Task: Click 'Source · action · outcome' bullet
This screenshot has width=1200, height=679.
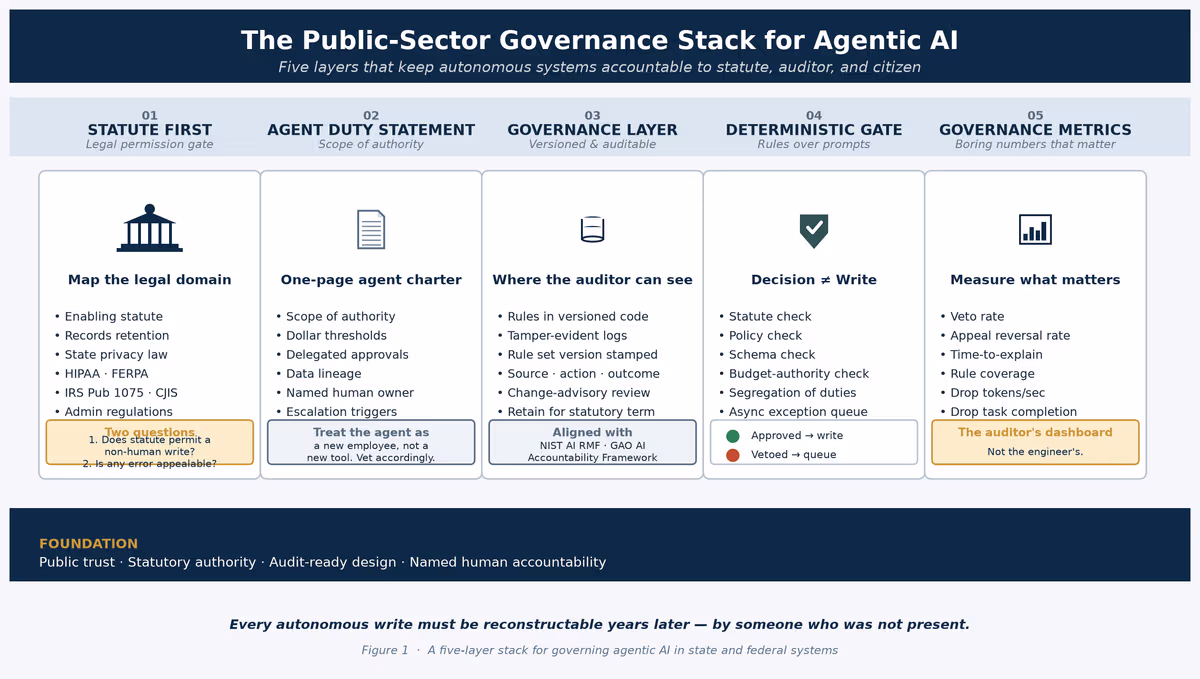Action: tap(578, 374)
